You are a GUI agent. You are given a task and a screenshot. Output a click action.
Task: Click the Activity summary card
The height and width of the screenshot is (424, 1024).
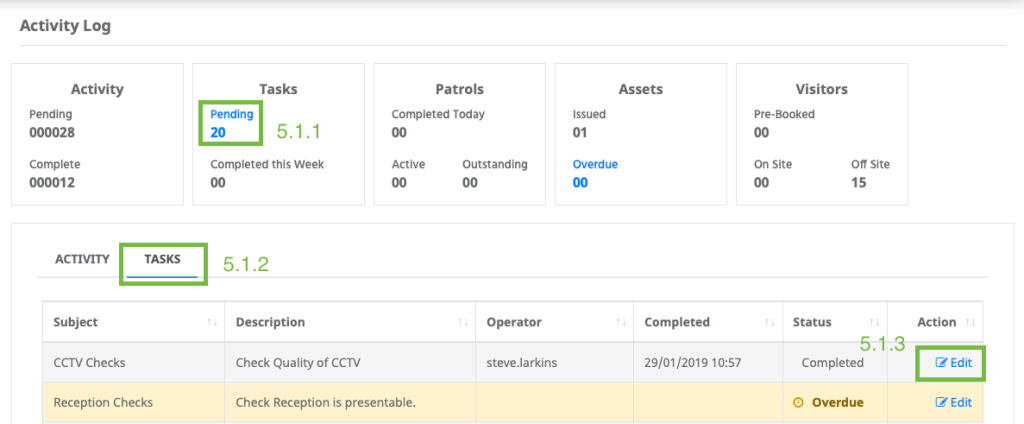(x=97, y=134)
